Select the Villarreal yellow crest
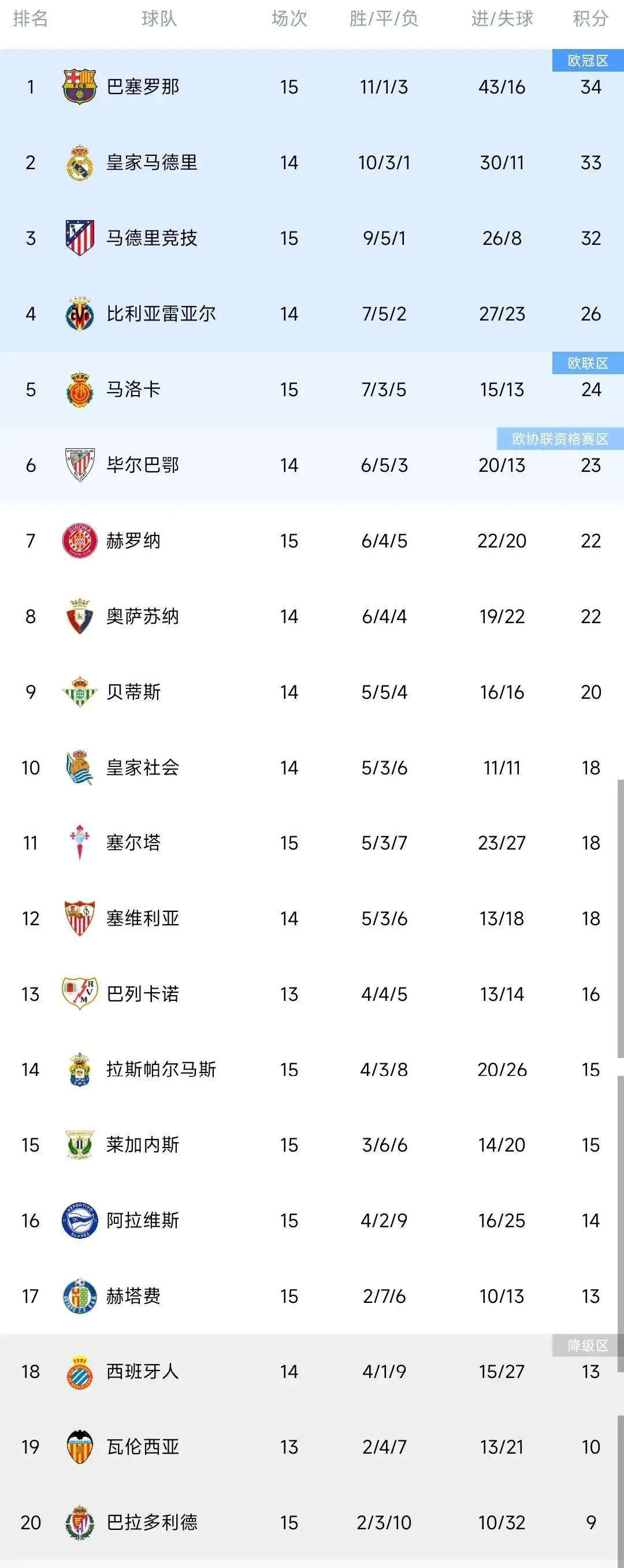 pyautogui.click(x=80, y=314)
